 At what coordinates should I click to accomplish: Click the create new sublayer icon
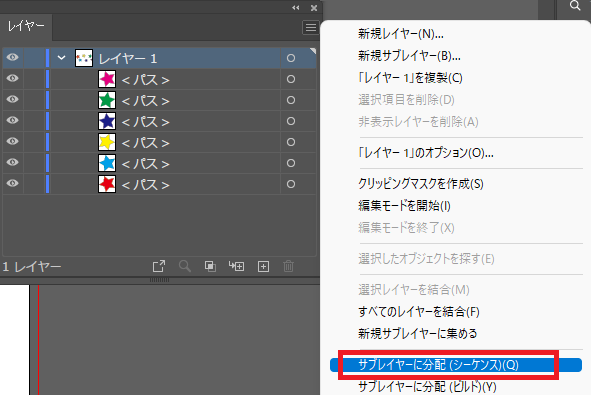(x=236, y=266)
